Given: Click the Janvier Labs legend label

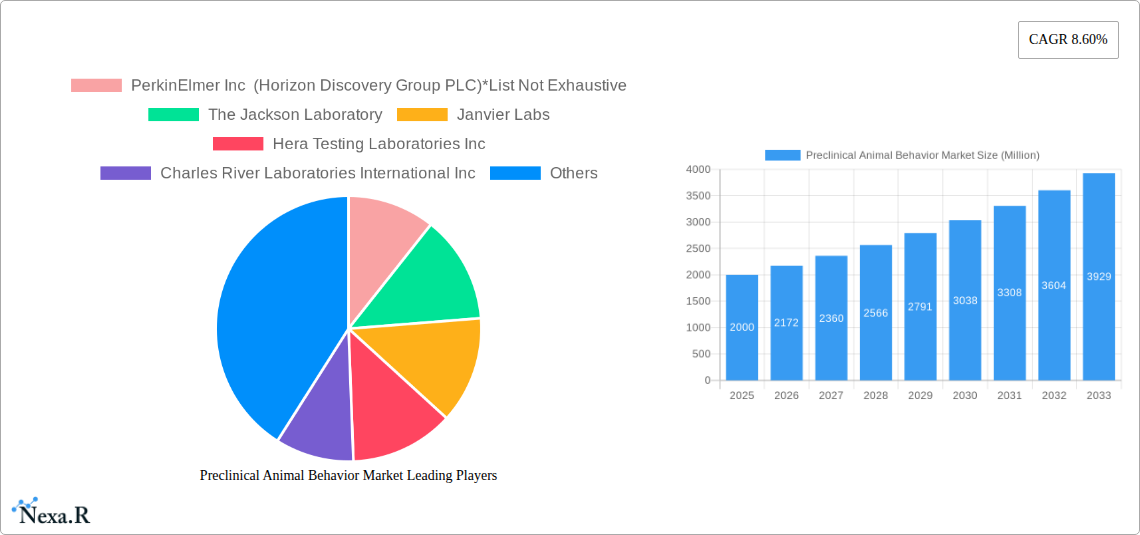Looking at the screenshot, I should tap(503, 115).
